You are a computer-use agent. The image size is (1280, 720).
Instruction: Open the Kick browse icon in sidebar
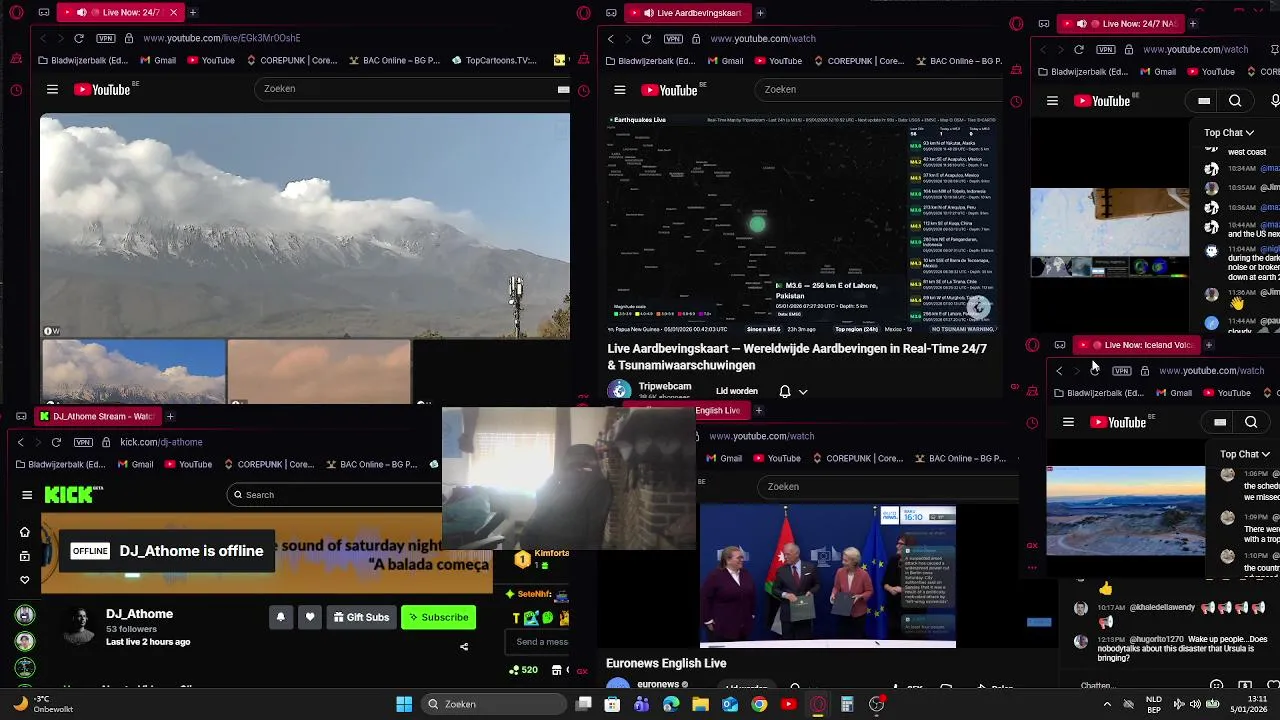25,556
